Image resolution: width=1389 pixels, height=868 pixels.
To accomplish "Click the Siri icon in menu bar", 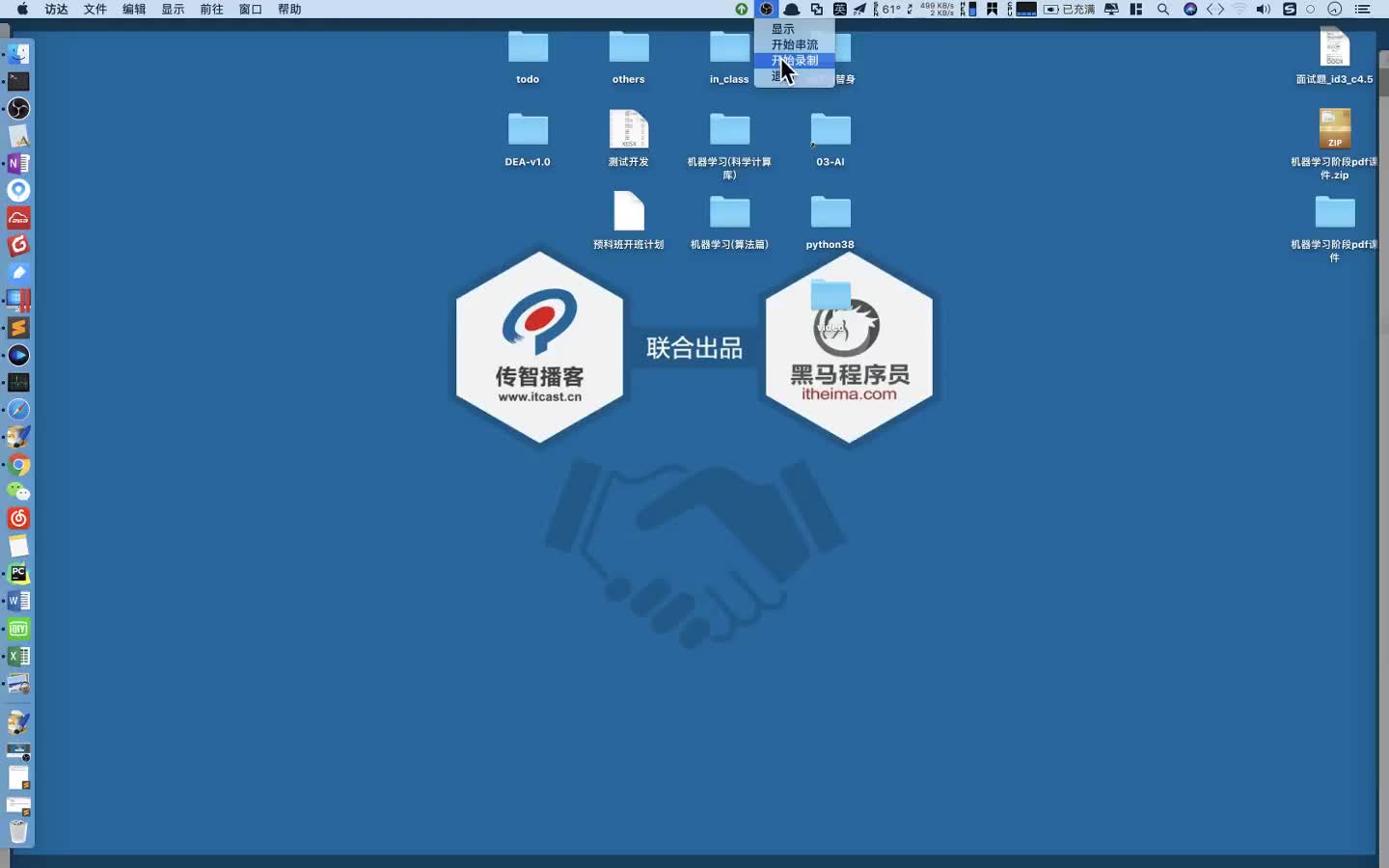I will 1190,9.
